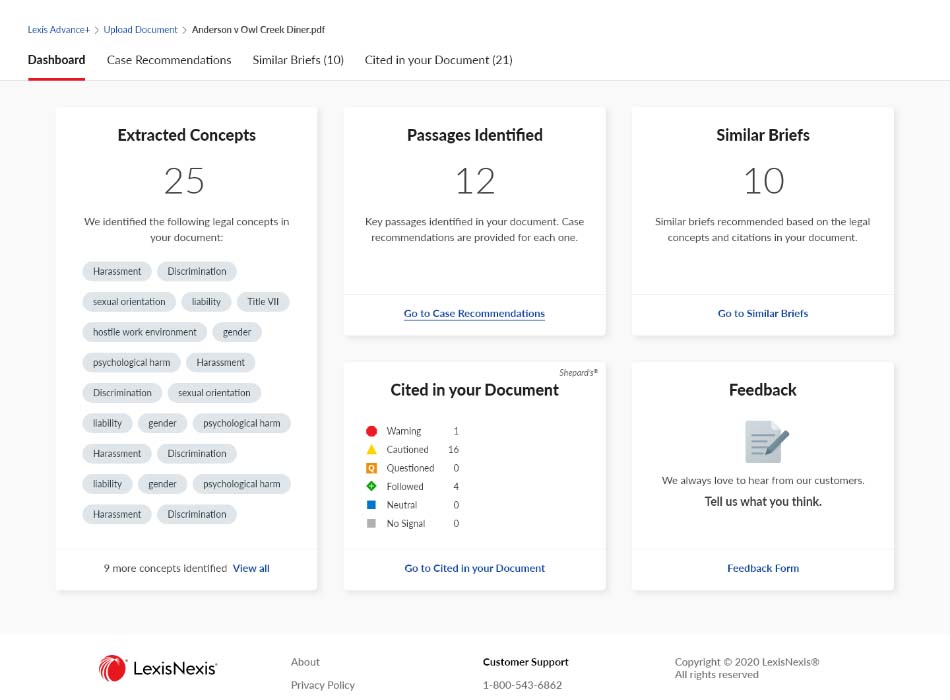
Task: Open the Feedback Form link
Action: point(763,568)
